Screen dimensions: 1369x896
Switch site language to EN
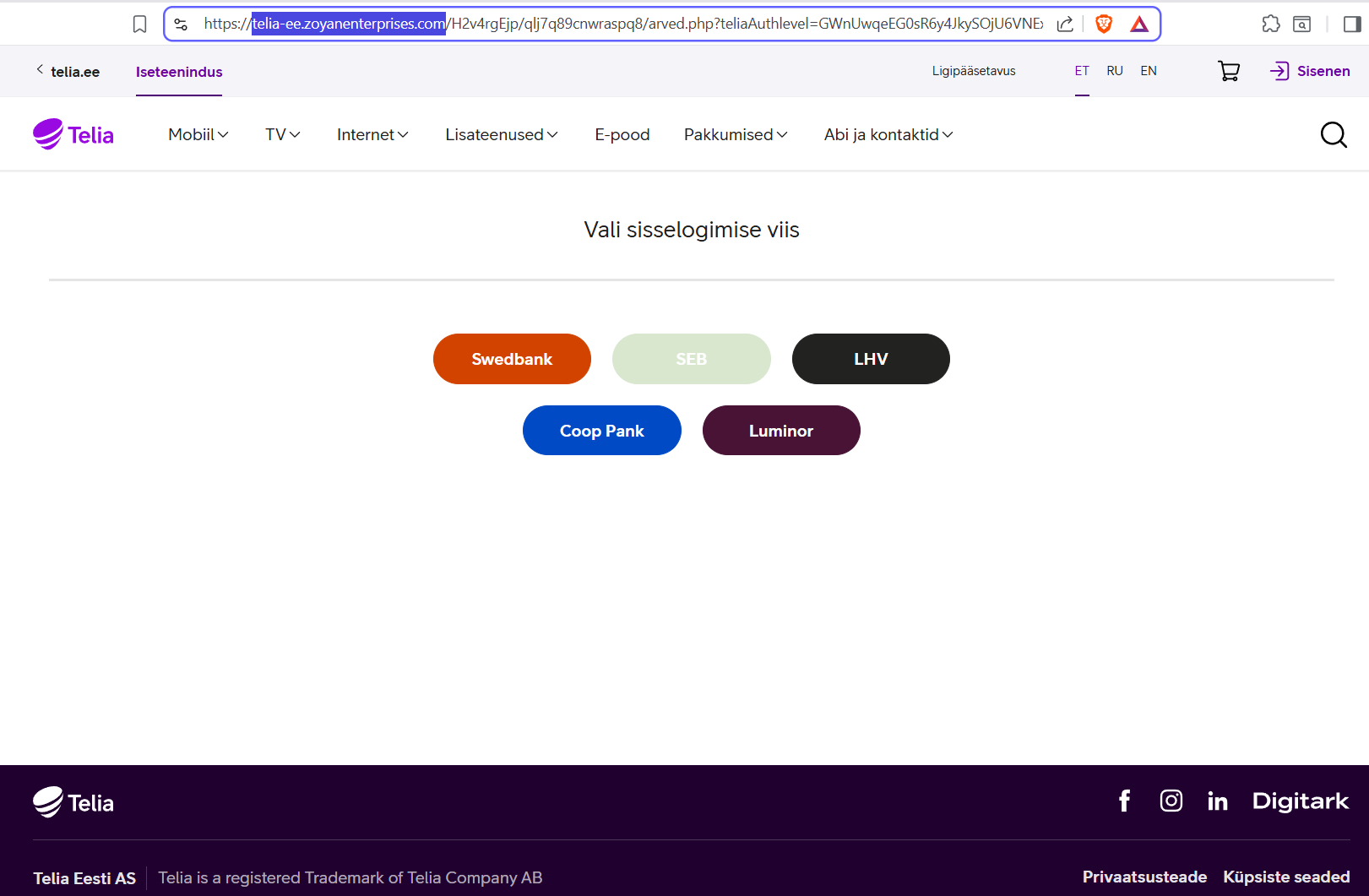1148,71
